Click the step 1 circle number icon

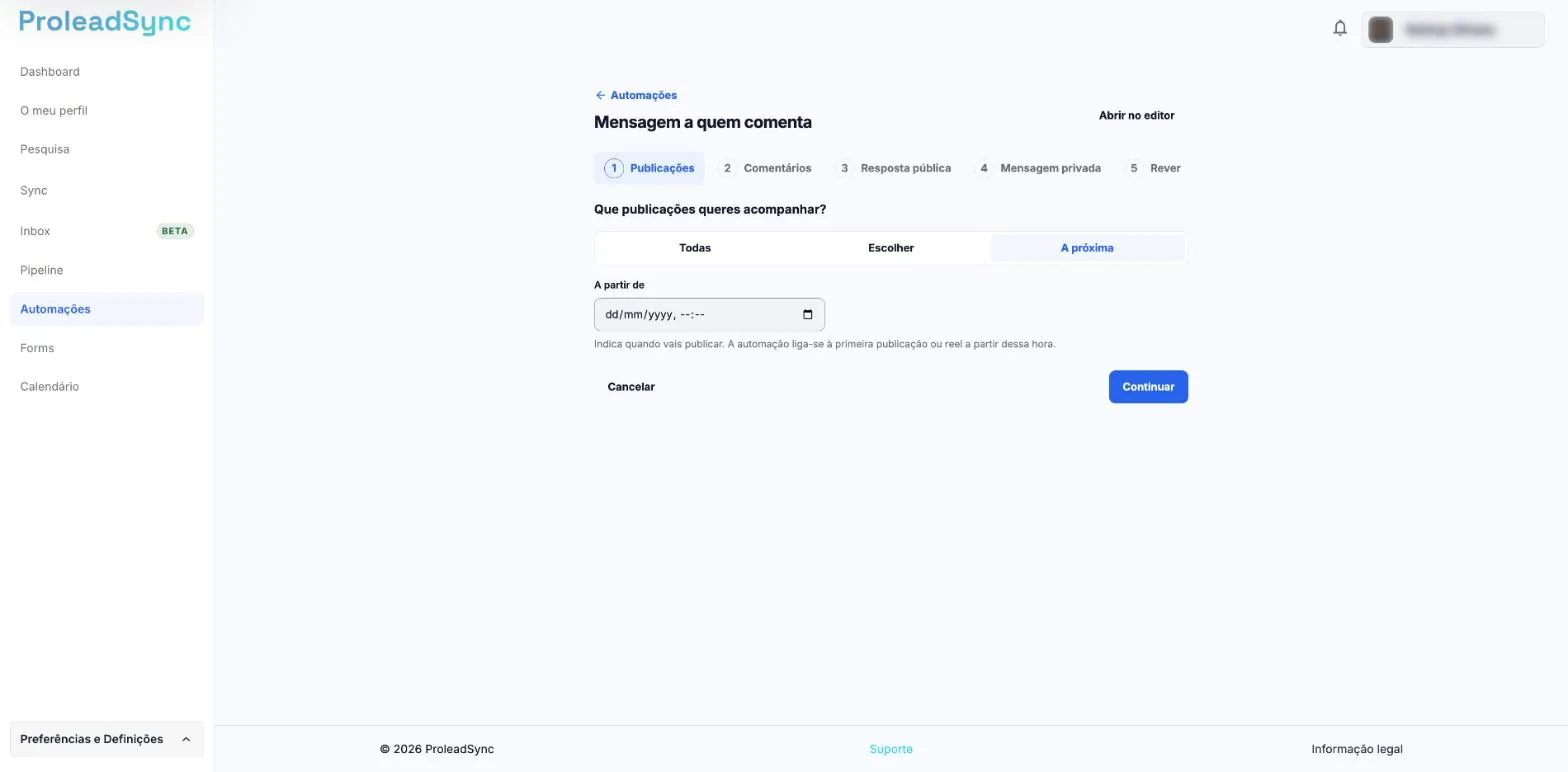(614, 168)
